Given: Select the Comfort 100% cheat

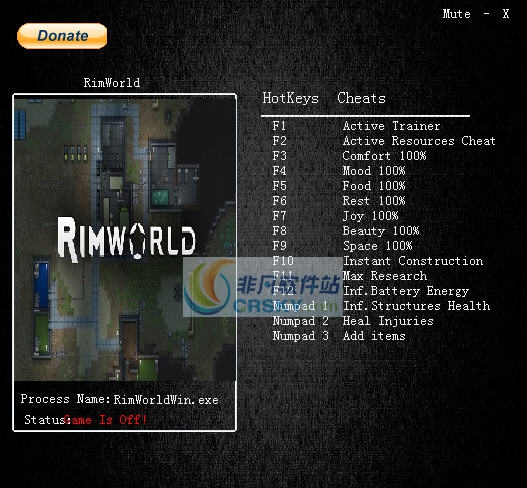Looking at the screenshot, I should click(384, 156).
